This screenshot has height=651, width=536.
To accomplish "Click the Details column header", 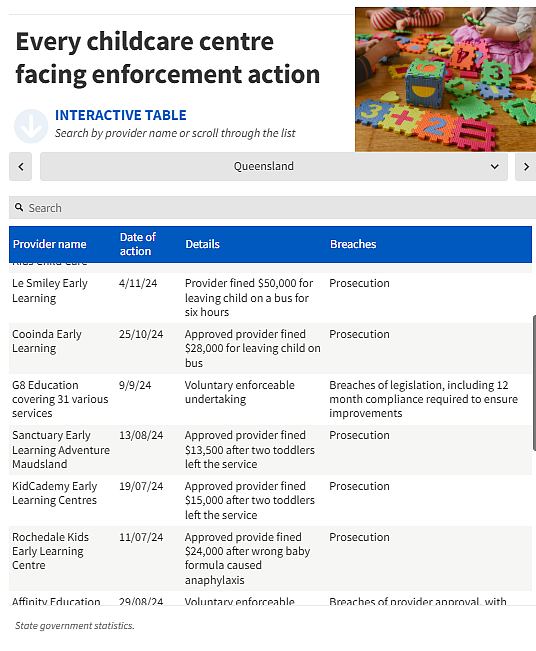I will click(x=202, y=244).
